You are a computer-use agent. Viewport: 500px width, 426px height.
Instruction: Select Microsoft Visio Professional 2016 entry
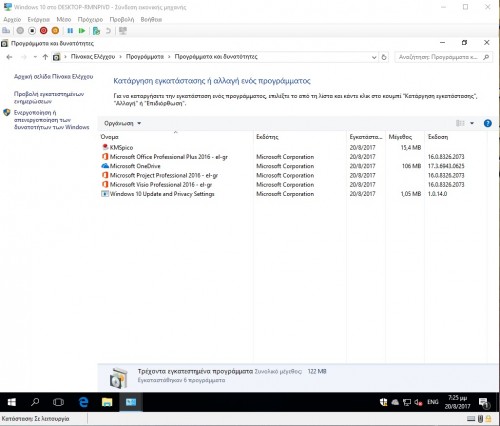click(x=161, y=185)
